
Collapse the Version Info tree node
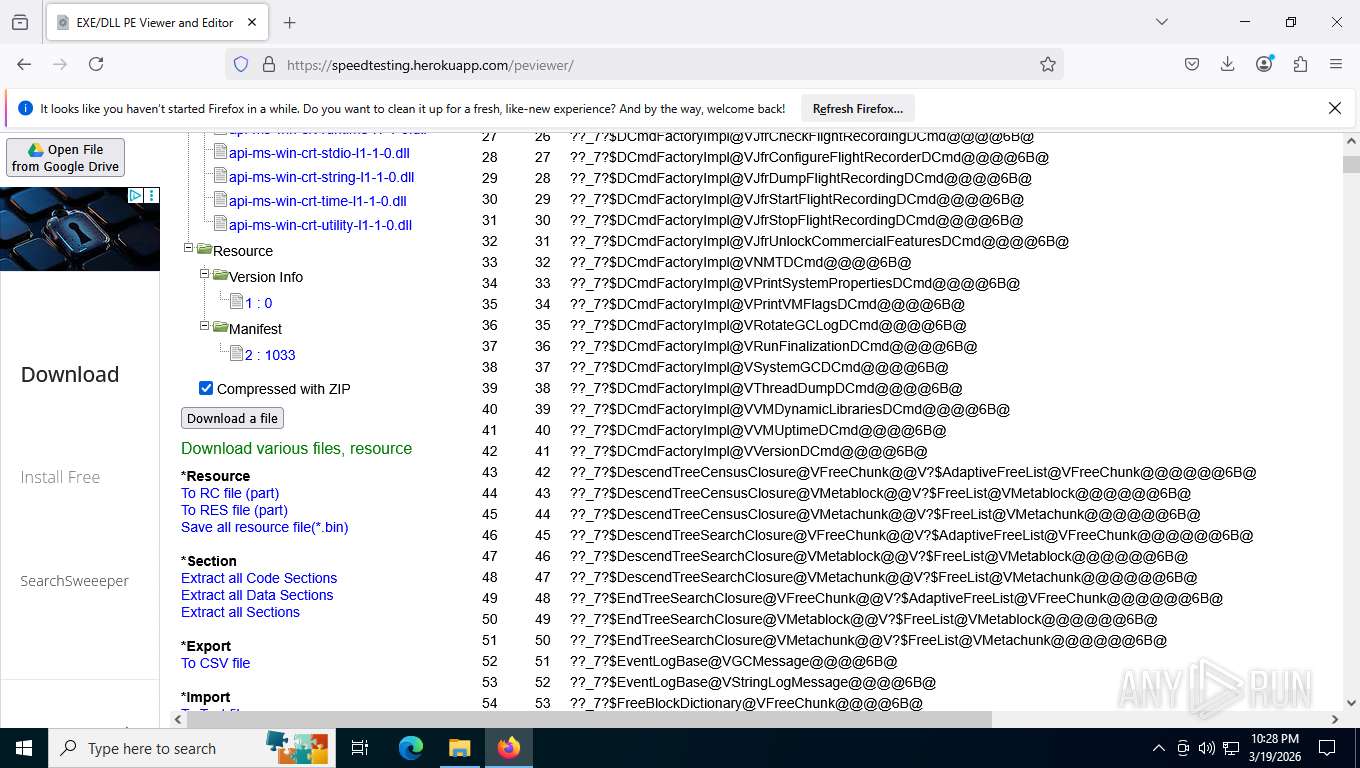(204, 273)
